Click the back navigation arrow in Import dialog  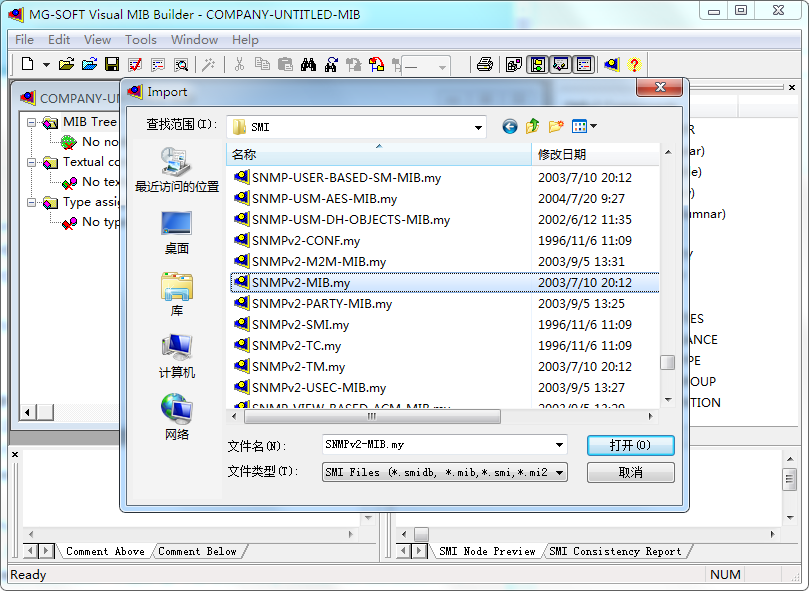[509, 126]
